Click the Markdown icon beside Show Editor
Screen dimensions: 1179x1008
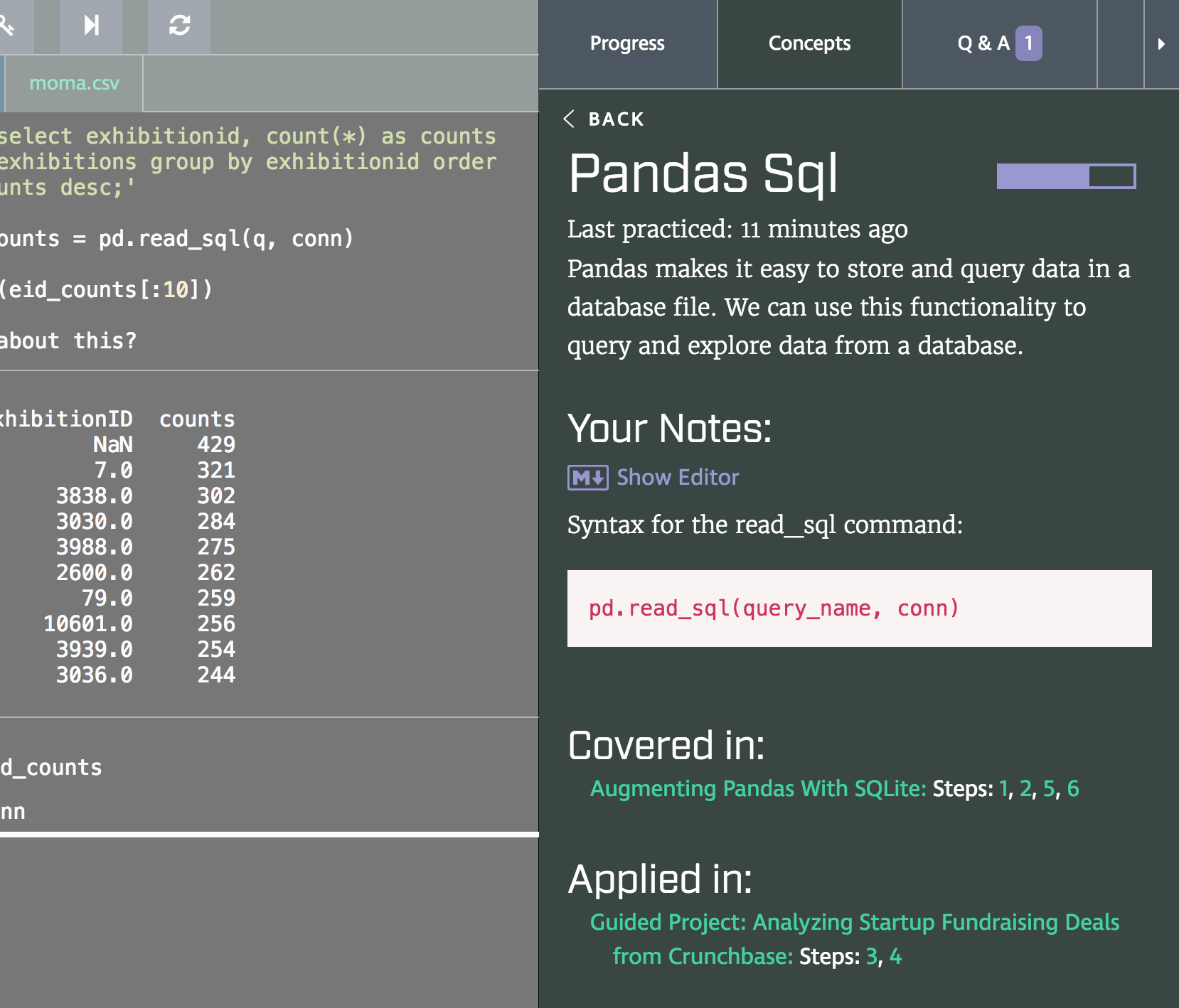click(587, 478)
